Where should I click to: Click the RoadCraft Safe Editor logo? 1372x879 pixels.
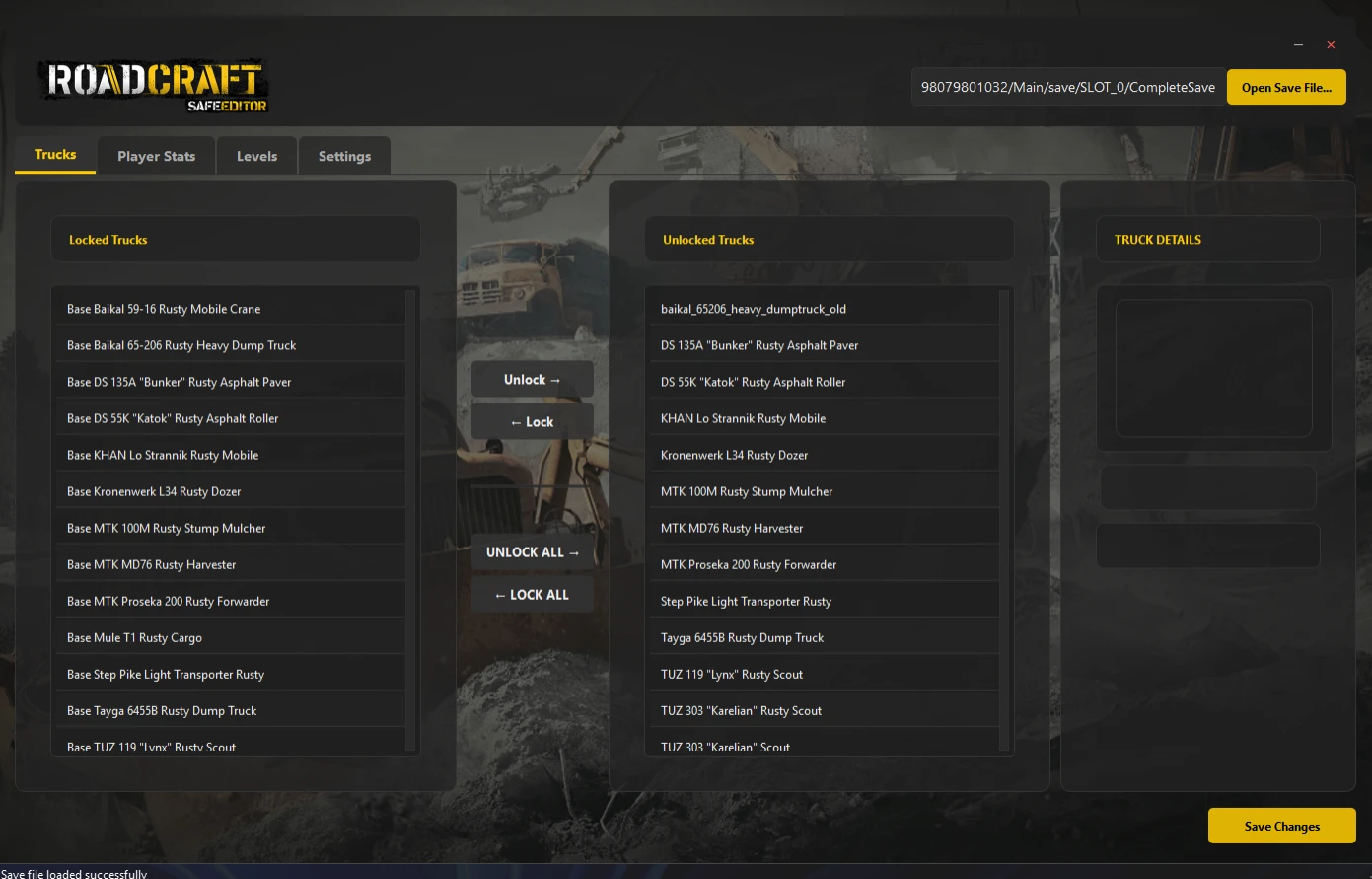pyautogui.click(x=154, y=86)
